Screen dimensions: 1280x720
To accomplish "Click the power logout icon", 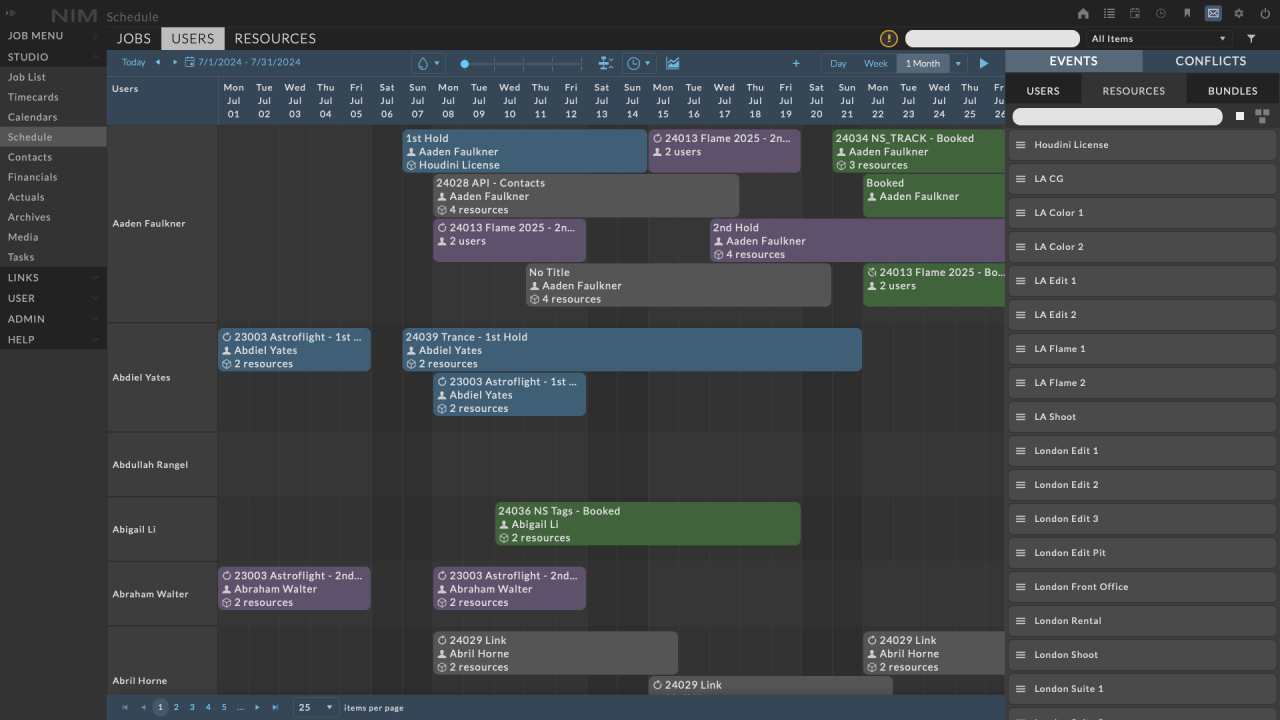I will 1265,14.
